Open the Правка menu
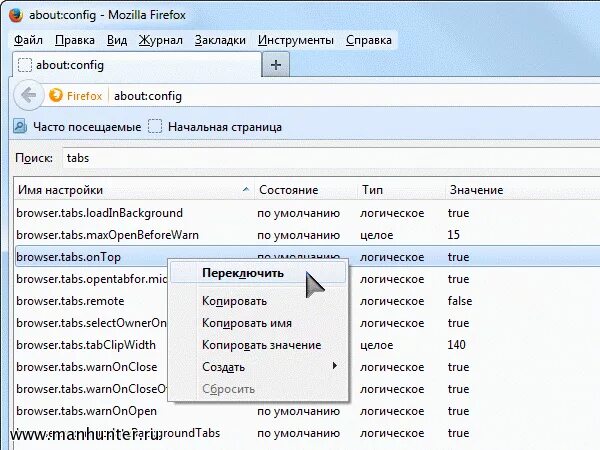This screenshot has width=600, height=450. [75, 40]
